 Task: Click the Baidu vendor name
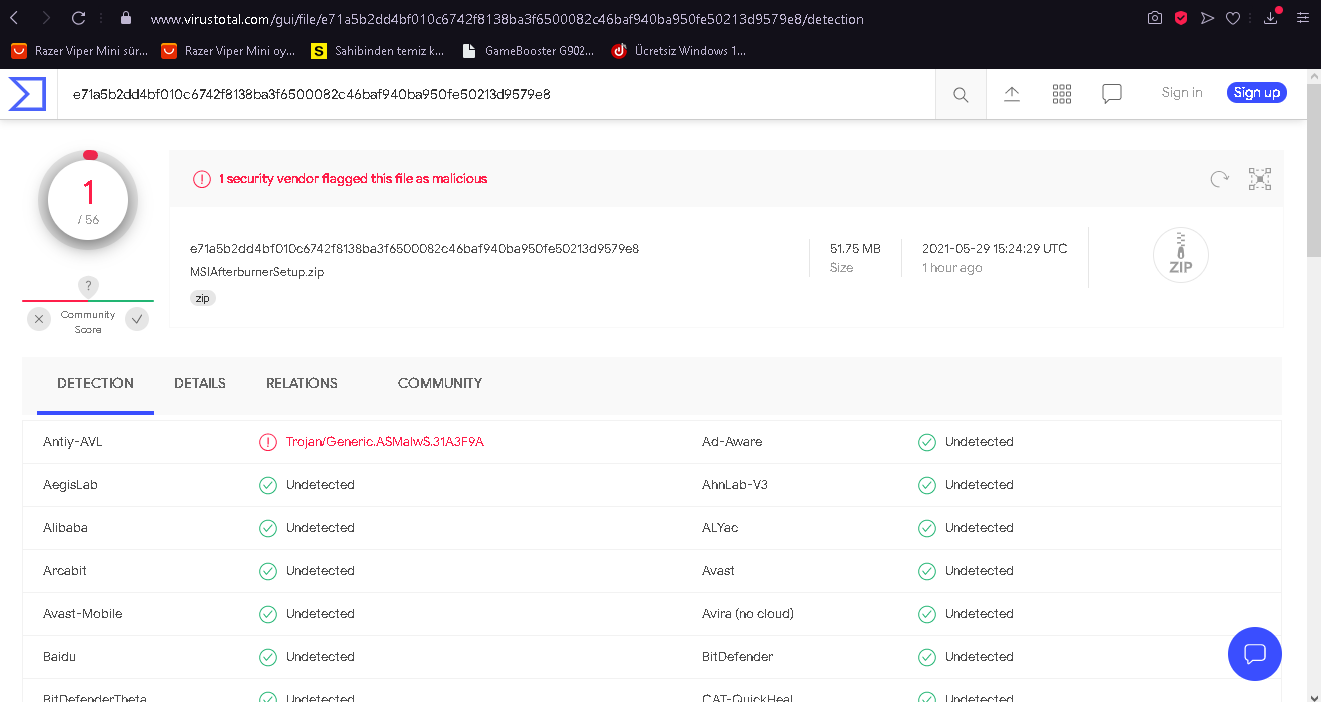pos(59,657)
